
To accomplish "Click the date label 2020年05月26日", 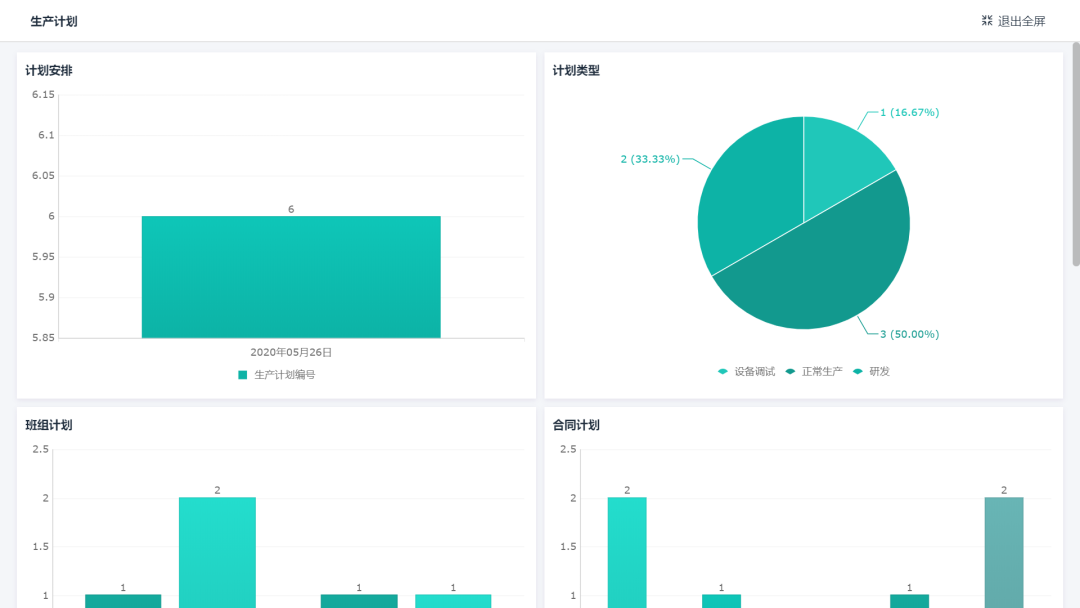I will 289,350.
